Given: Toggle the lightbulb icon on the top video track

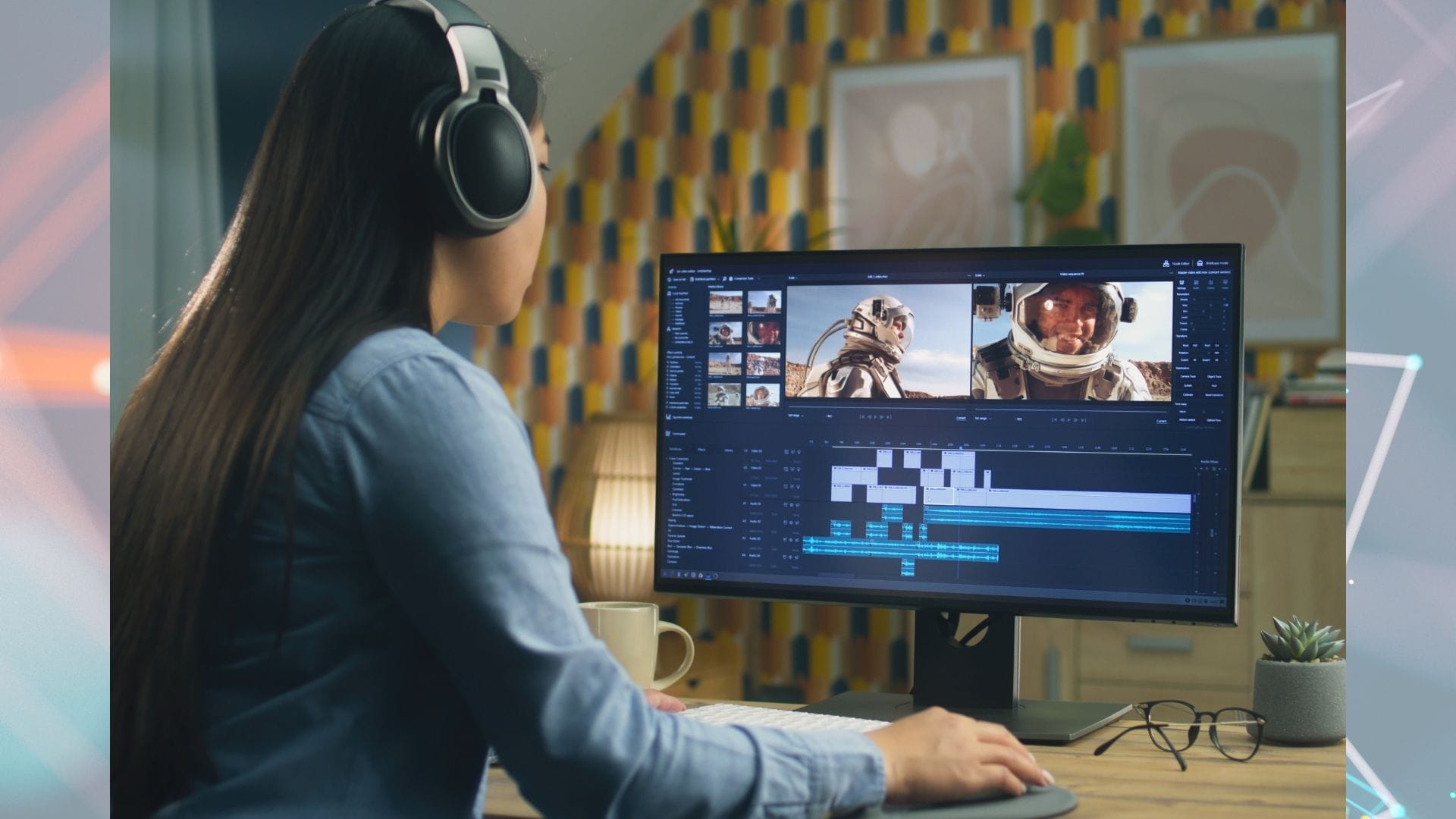Looking at the screenshot, I should coord(799,452).
